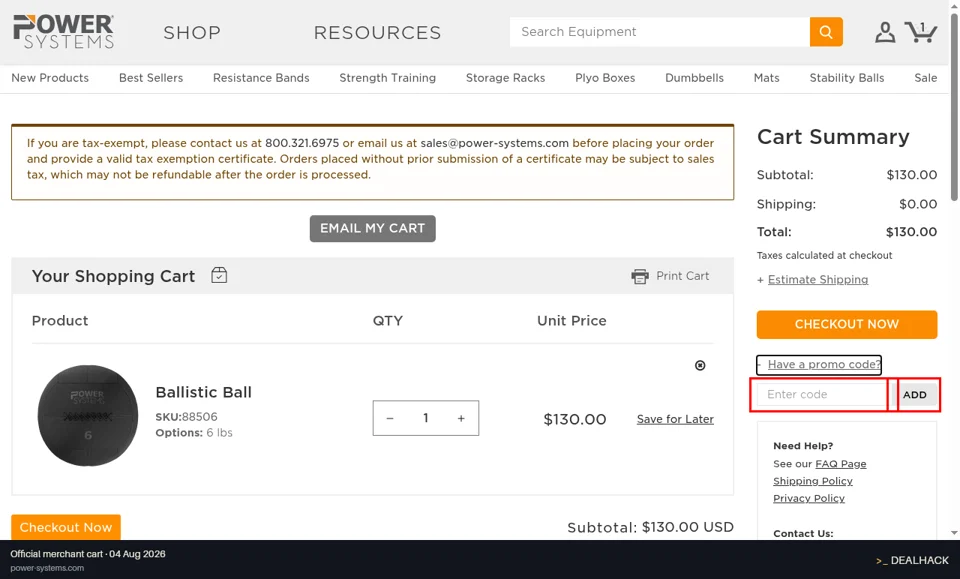960x579 pixels.
Task: Click the Print Cart link text
Action: pos(683,276)
